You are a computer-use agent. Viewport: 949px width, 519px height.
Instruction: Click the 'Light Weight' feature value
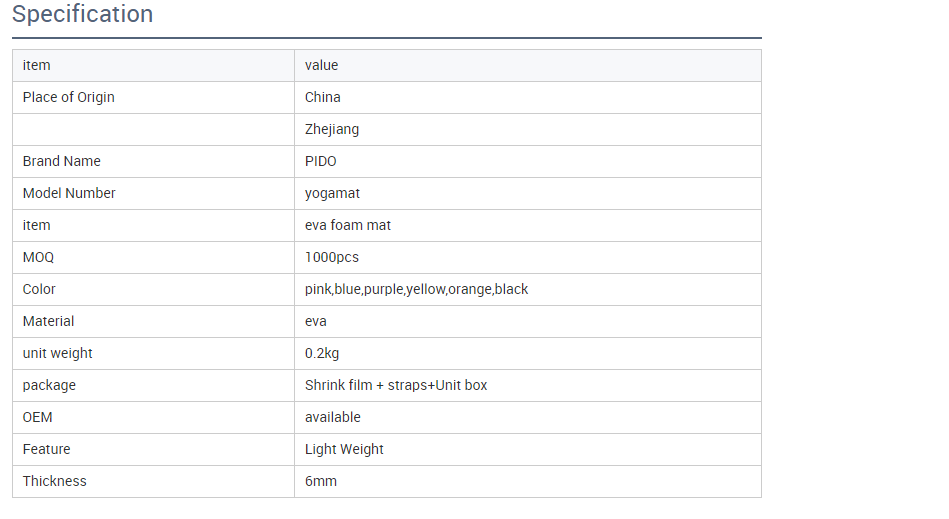344,449
